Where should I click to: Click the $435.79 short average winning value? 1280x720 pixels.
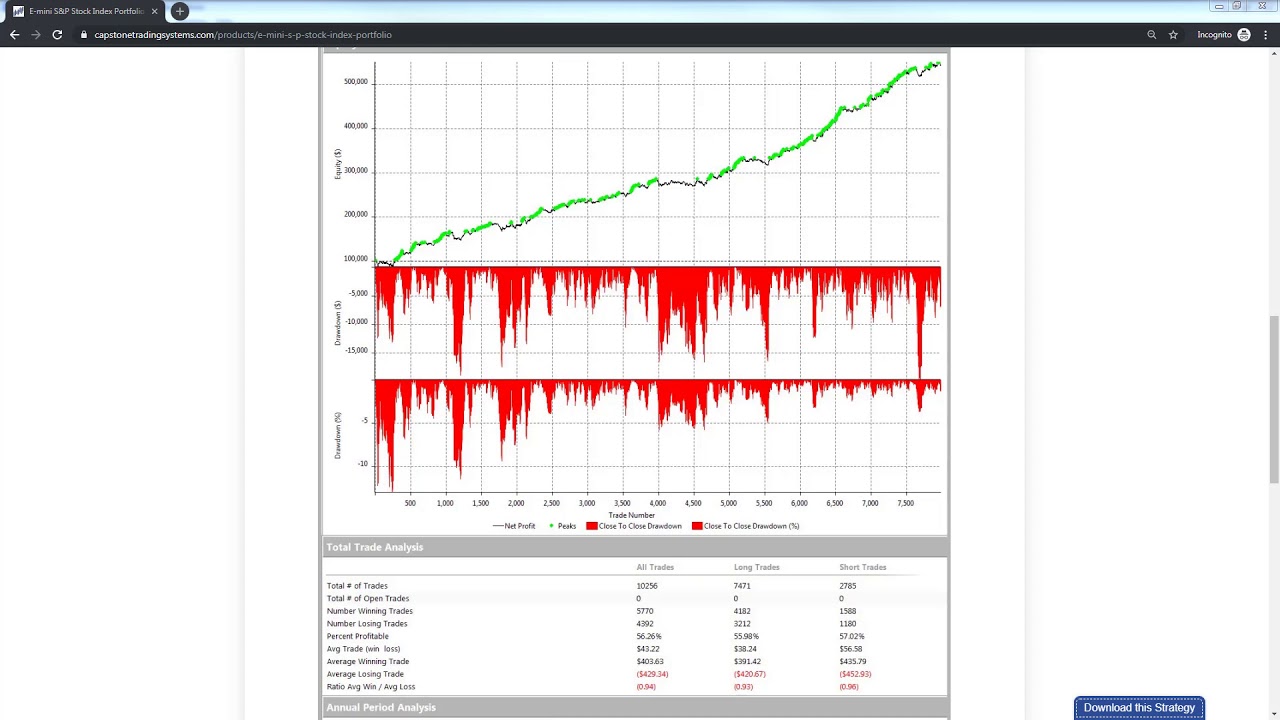click(x=853, y=661)
